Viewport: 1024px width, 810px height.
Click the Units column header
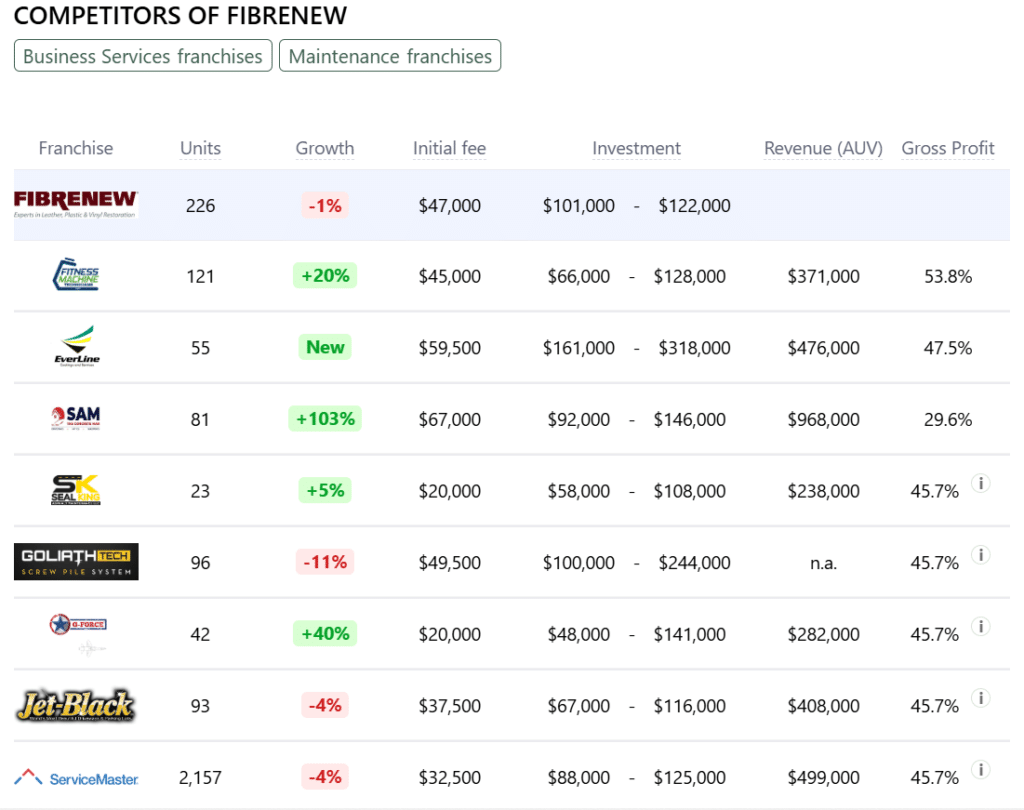(x=200, y=148)
